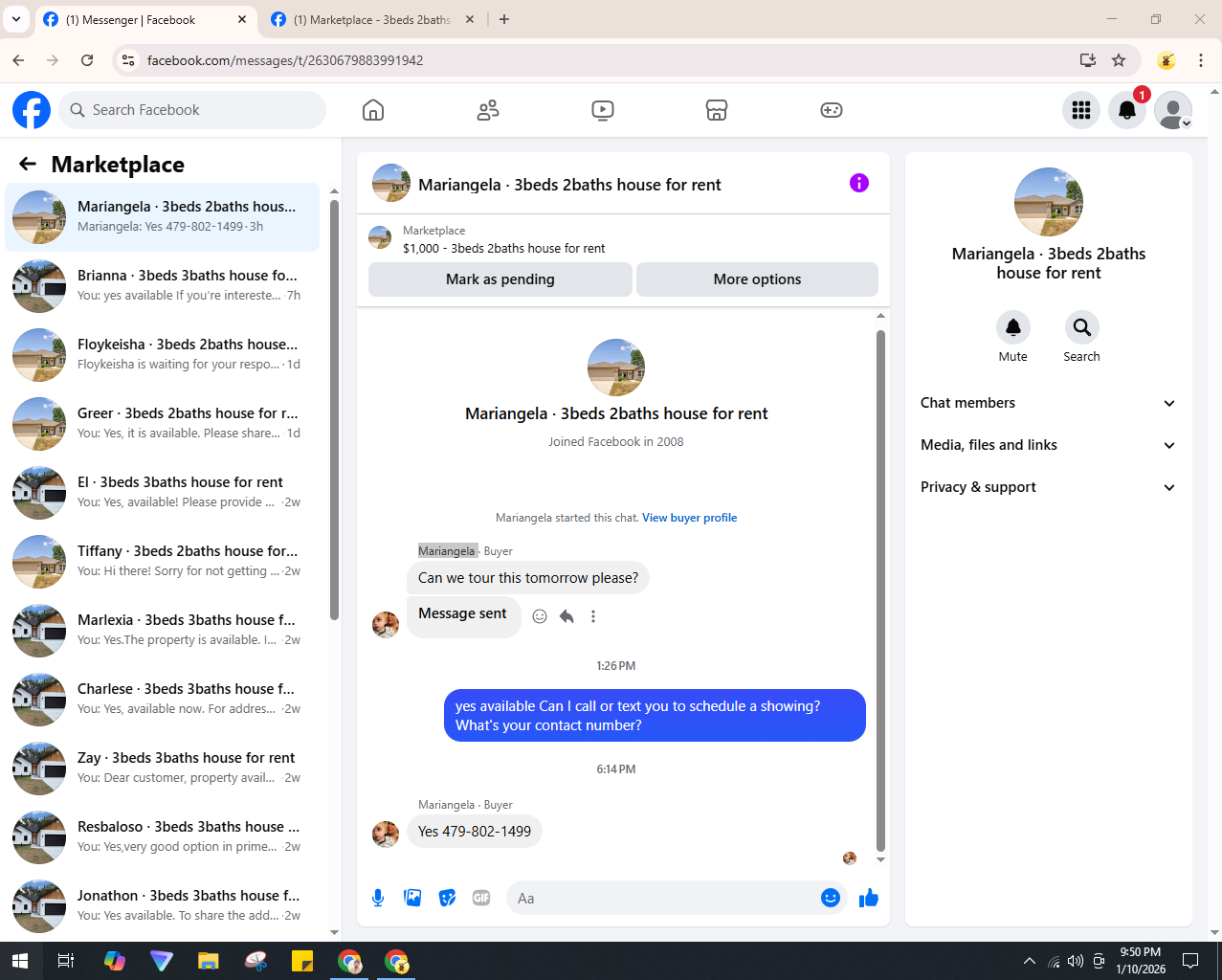Screen dimensions: 1222x980
Task: Open View buyer profile link
Action: point(689,518)
